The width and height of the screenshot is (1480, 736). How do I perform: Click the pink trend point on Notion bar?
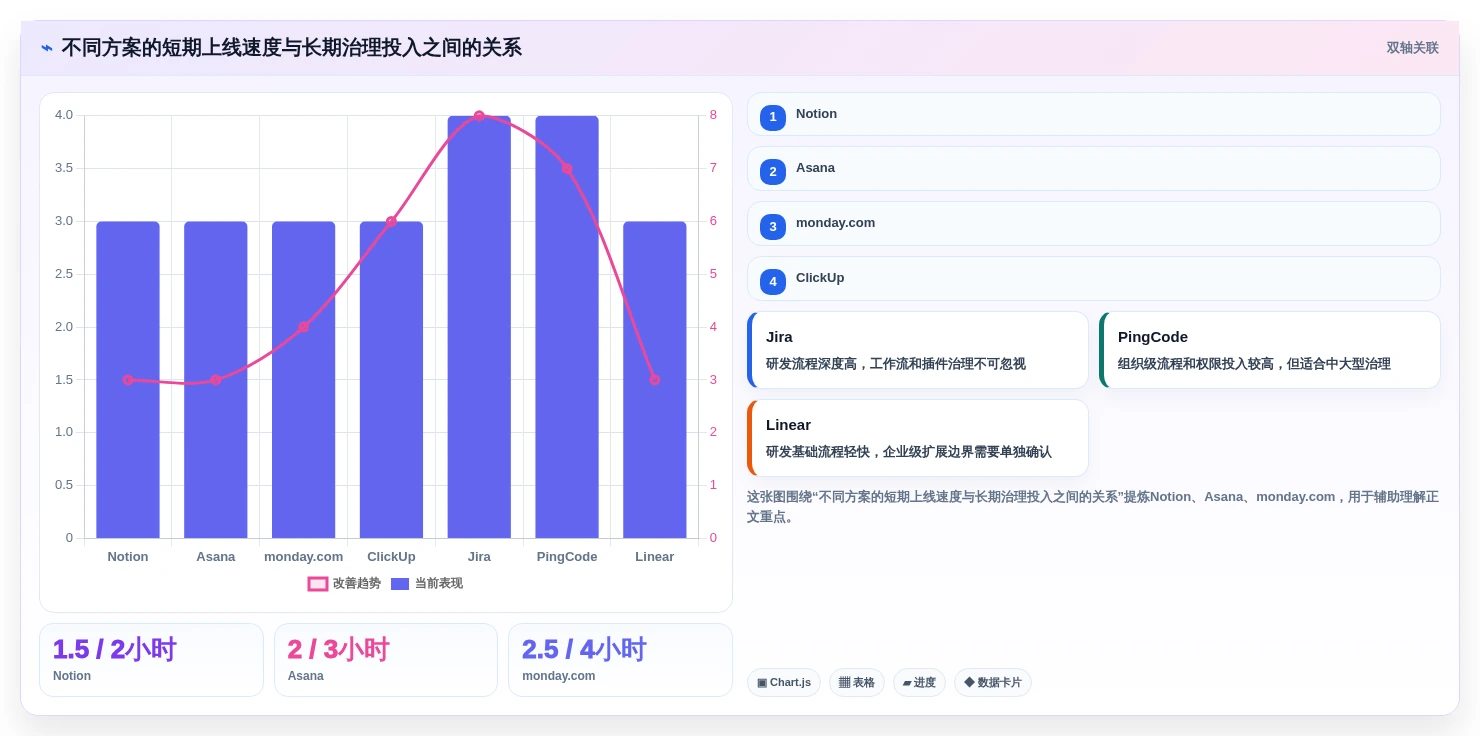128,380
